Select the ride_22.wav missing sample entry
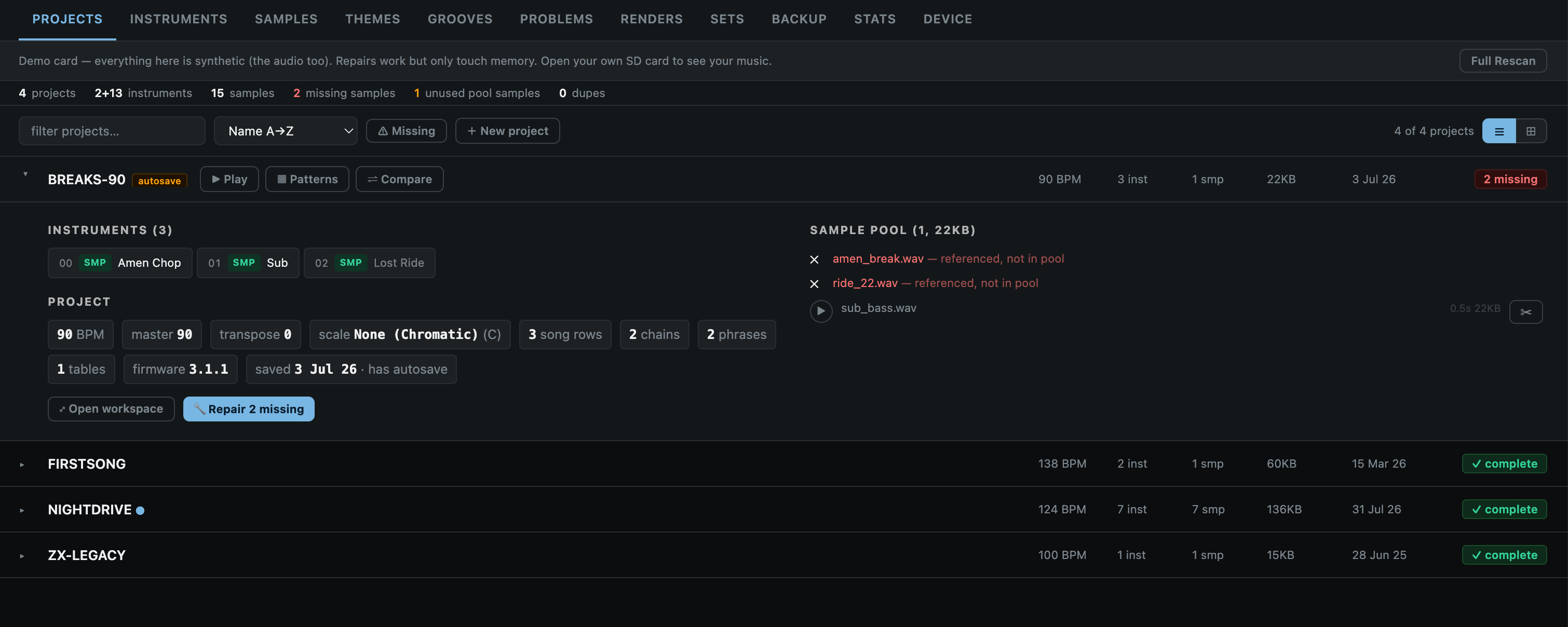This screenshot has height=627, width=1568. click(935, 283)
